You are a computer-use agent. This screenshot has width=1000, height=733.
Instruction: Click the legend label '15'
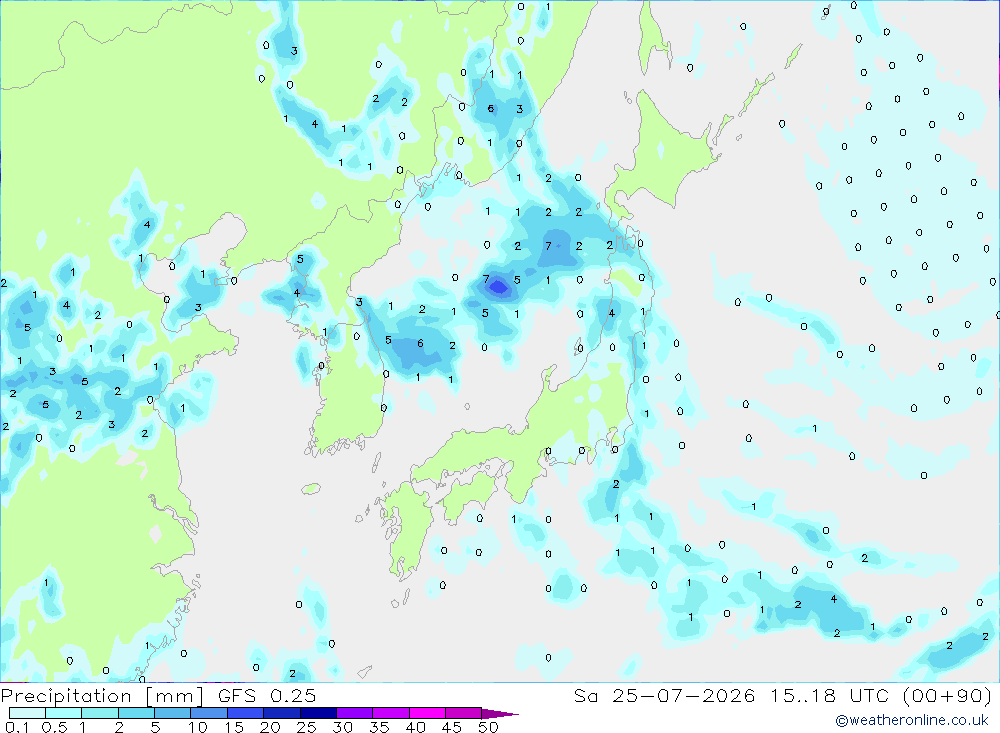[234, 727]
